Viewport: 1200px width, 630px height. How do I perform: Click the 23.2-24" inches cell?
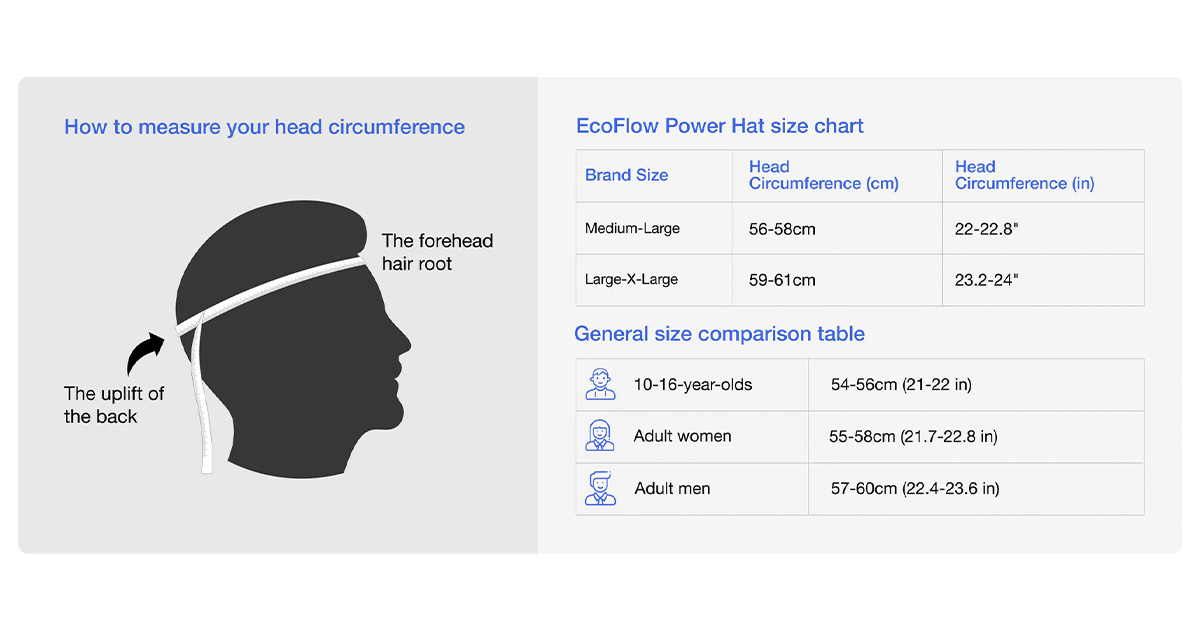pos(986,280)
